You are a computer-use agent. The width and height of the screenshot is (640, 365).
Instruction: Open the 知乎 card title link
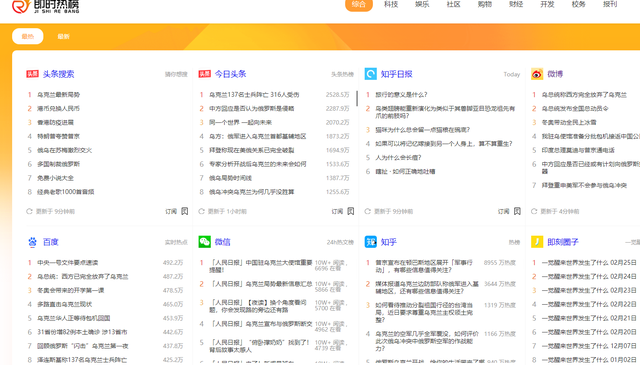389,242
